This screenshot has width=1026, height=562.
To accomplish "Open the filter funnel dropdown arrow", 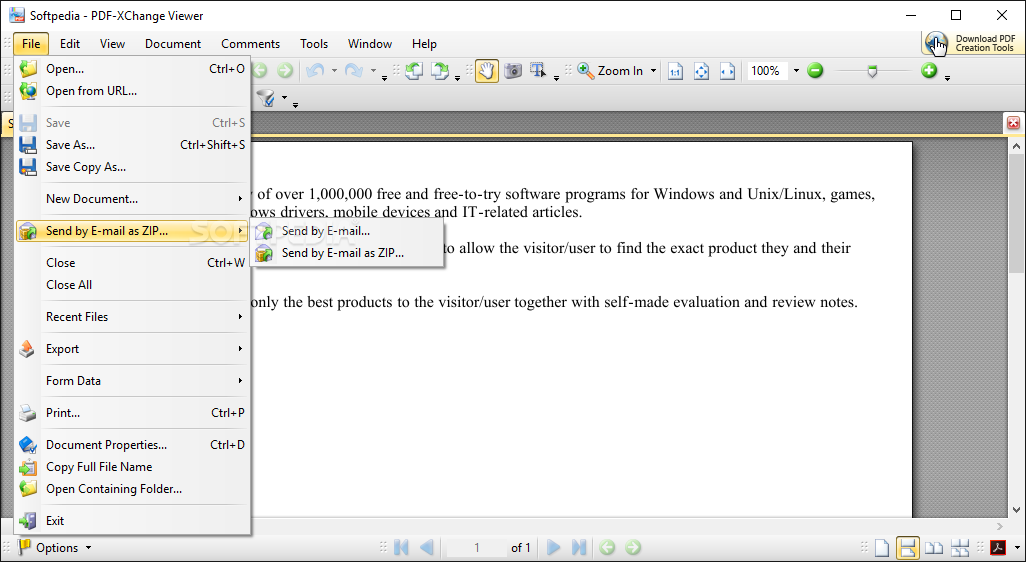I will point(284,99).
